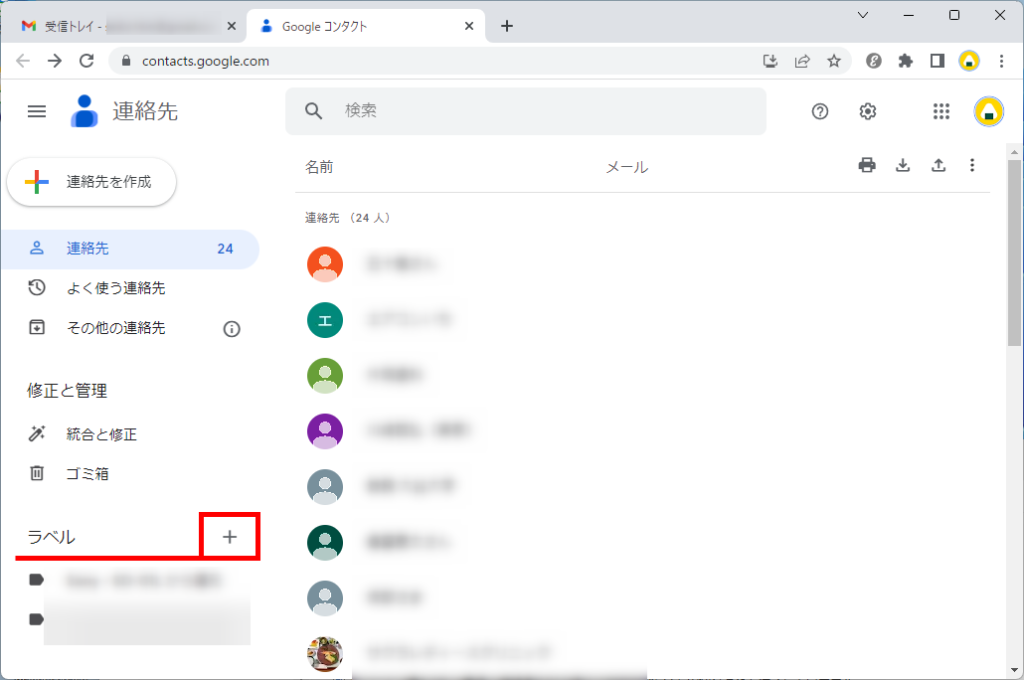Click the export contacts download icon
The height and width of the screenshot is (680, 1024).
[x=903, y=166]
